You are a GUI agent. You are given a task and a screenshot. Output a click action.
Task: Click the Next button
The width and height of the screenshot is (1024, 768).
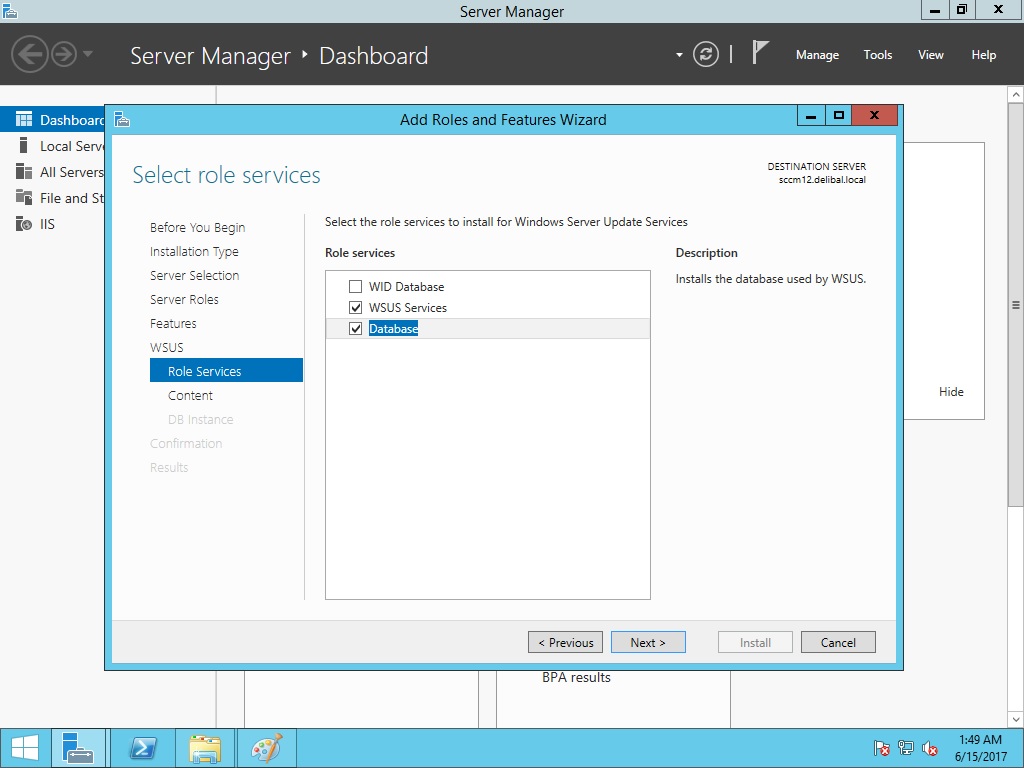(x=648, y=642)
